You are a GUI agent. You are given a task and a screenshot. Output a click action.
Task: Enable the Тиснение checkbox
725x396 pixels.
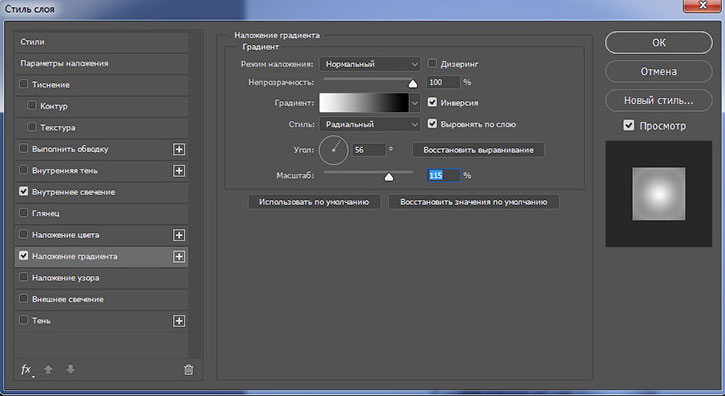[24, 84]
